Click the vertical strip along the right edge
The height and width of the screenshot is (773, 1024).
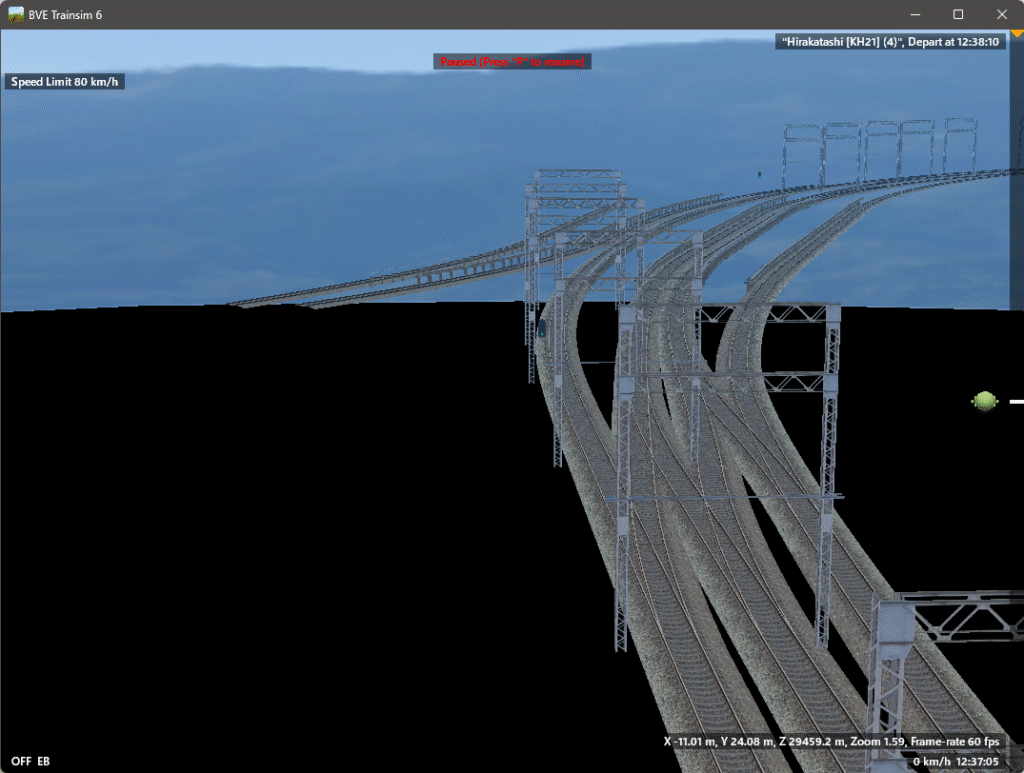click(x=1016, y=250)
